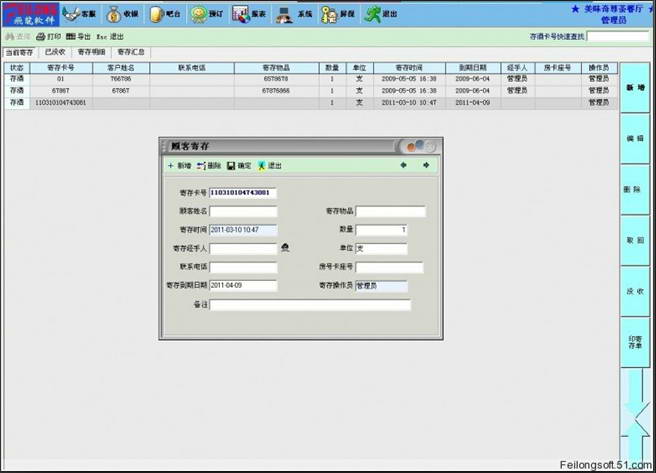This screenshot has height=473, width=656.
Task: Click the 印寄存单 side panel button
Action: (x=635, y=343)
